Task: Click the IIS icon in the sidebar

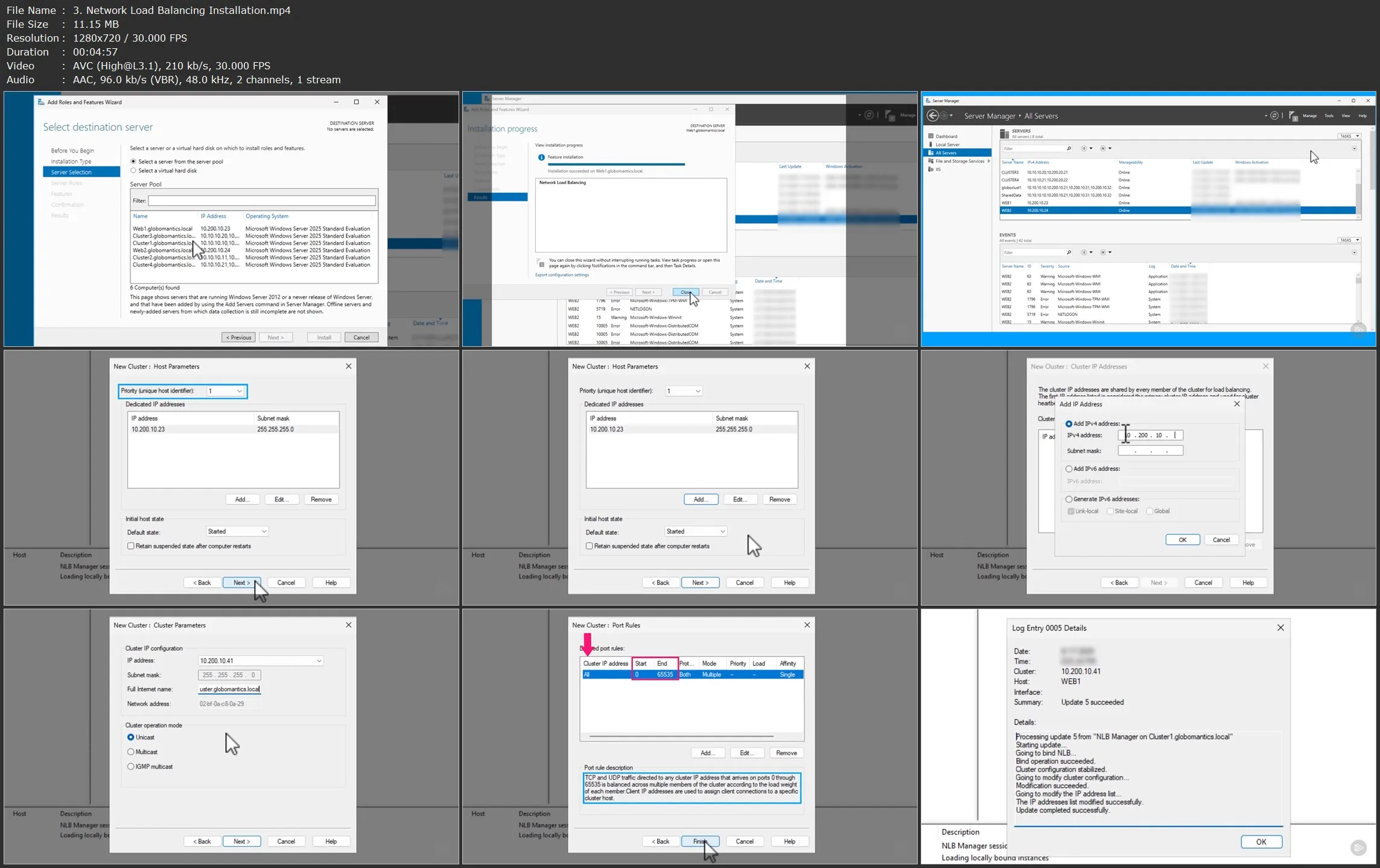Action: 931,169
